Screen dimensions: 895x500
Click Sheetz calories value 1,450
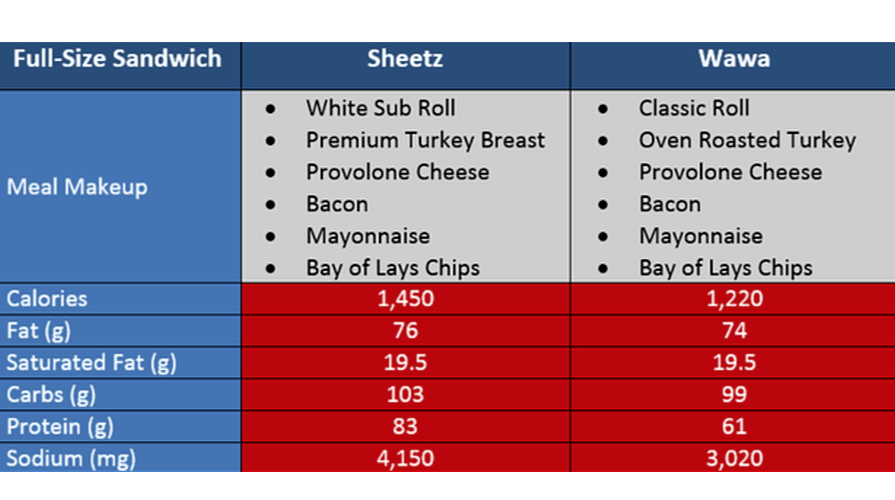tap(405, 298)
